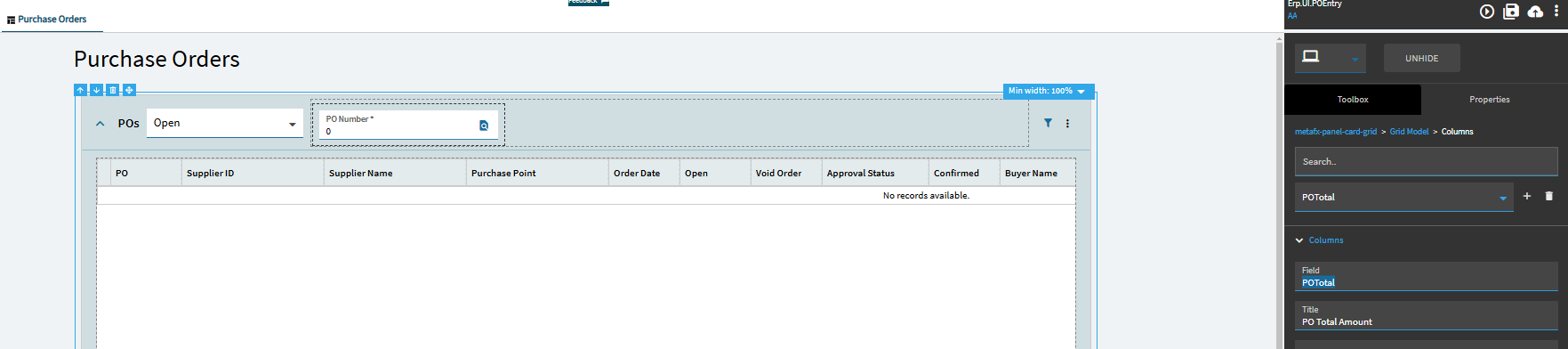This screenshot has width=1568, height=349.
Task: Click the Title field for PO Total Amount
Action: tap(1426, 316)
